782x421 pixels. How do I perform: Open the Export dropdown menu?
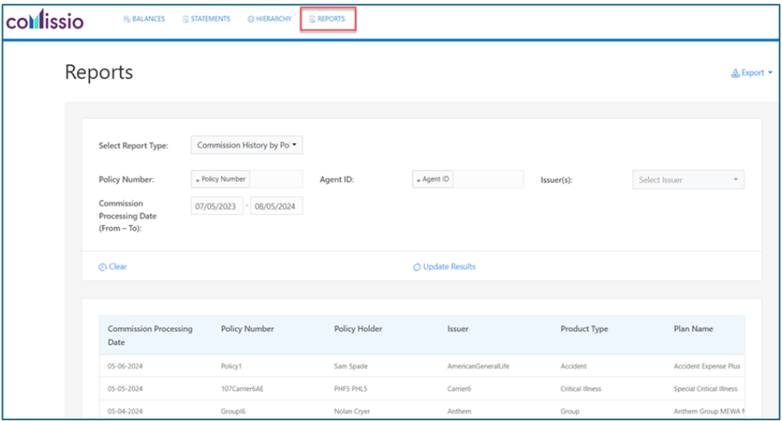click(x=752, y=73)
